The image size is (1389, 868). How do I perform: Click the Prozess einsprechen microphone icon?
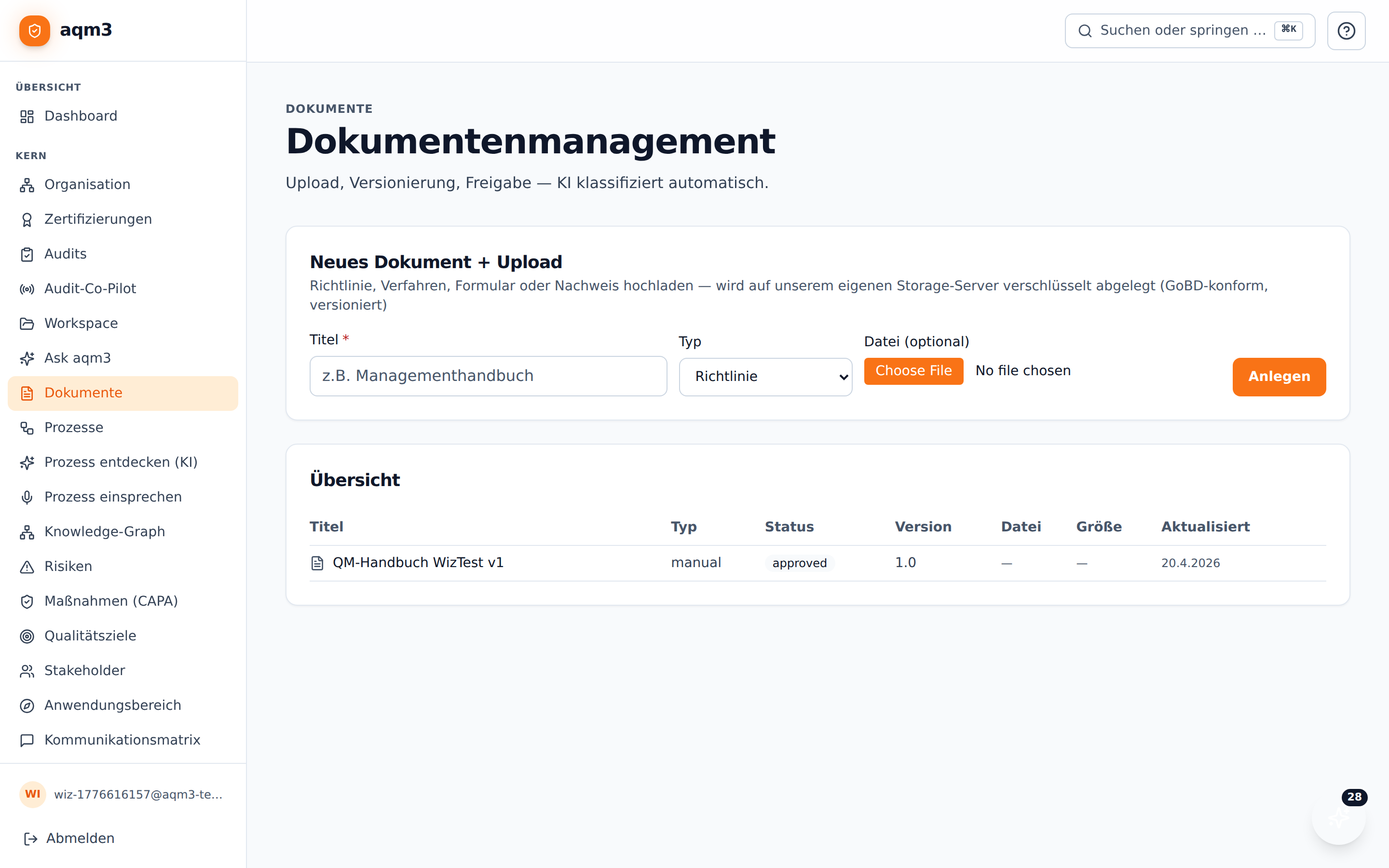coord(27,497)
